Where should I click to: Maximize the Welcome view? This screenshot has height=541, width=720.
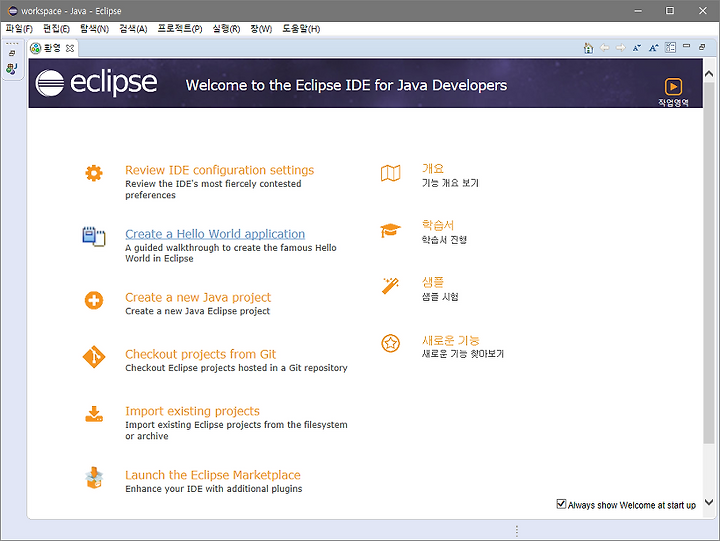(x=702, y=47)
